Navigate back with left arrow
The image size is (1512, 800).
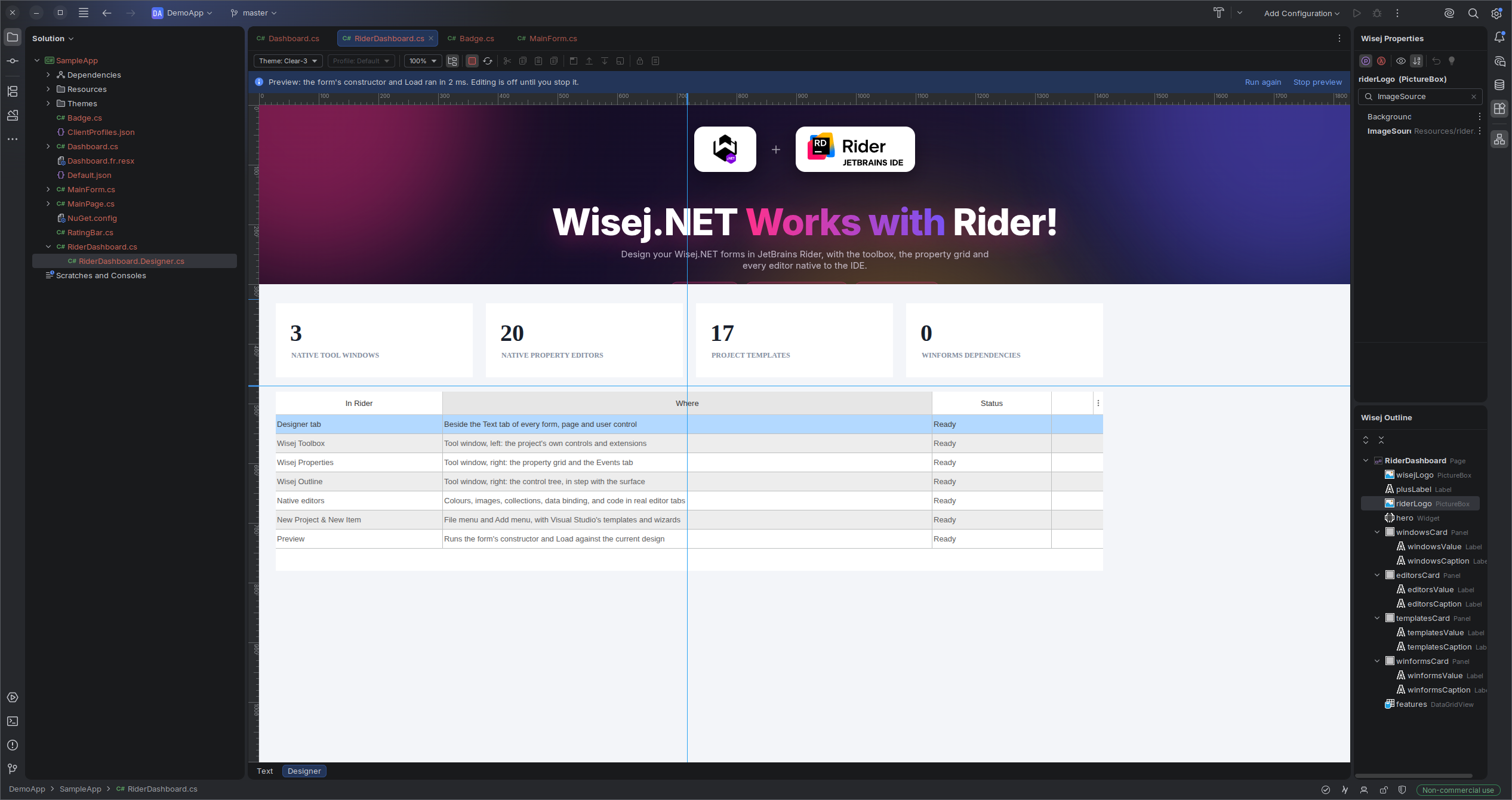107,13
